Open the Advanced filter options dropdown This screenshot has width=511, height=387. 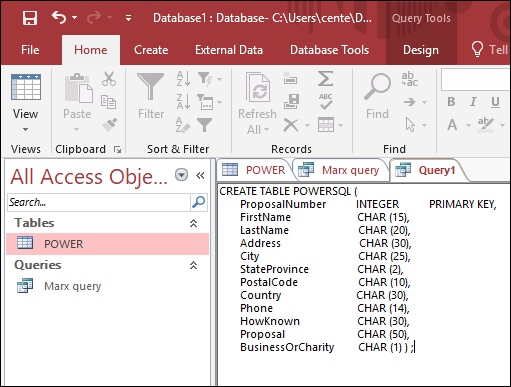209,102
